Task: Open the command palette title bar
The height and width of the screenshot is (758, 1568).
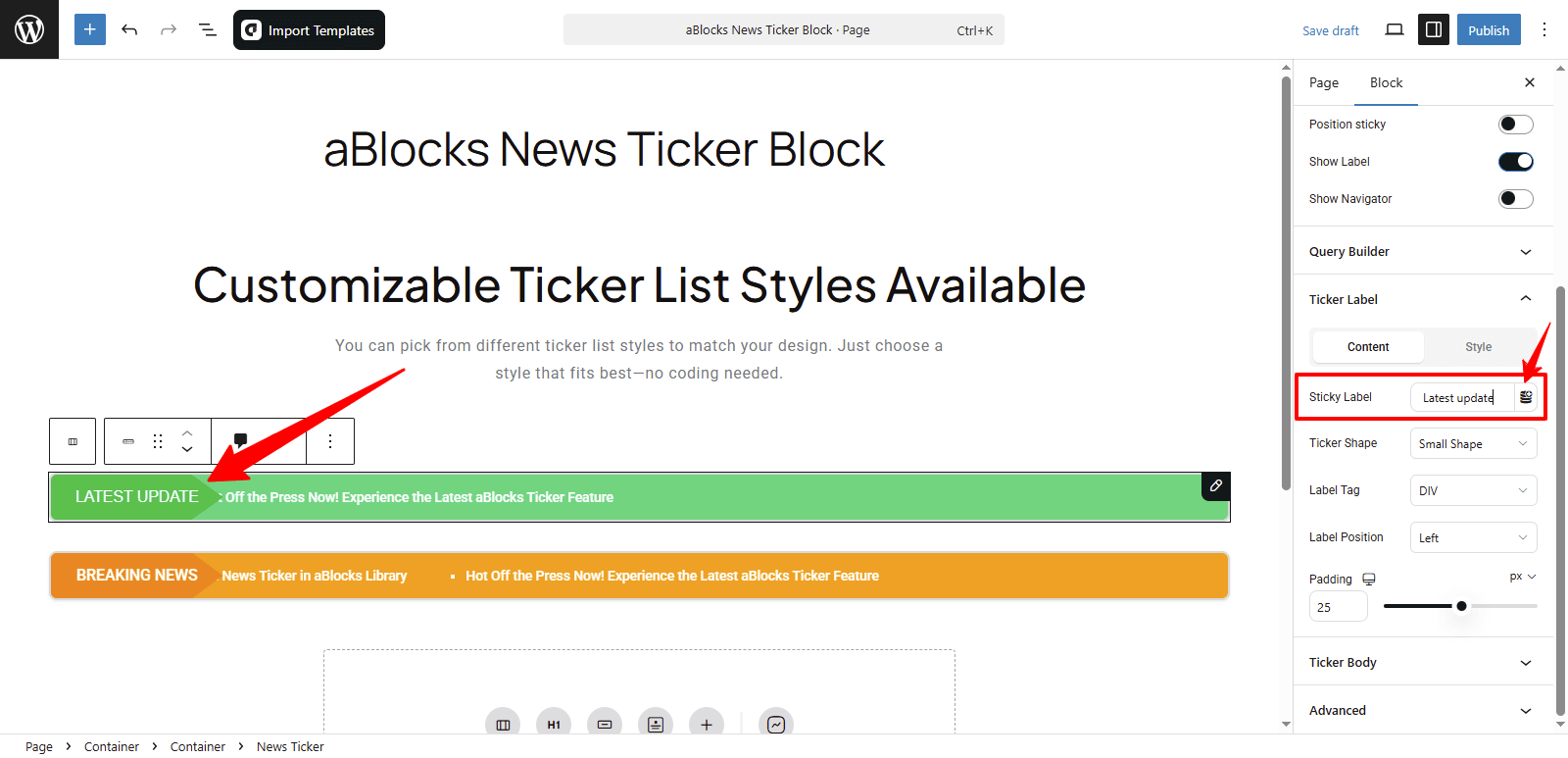Action: coord(783,29)
